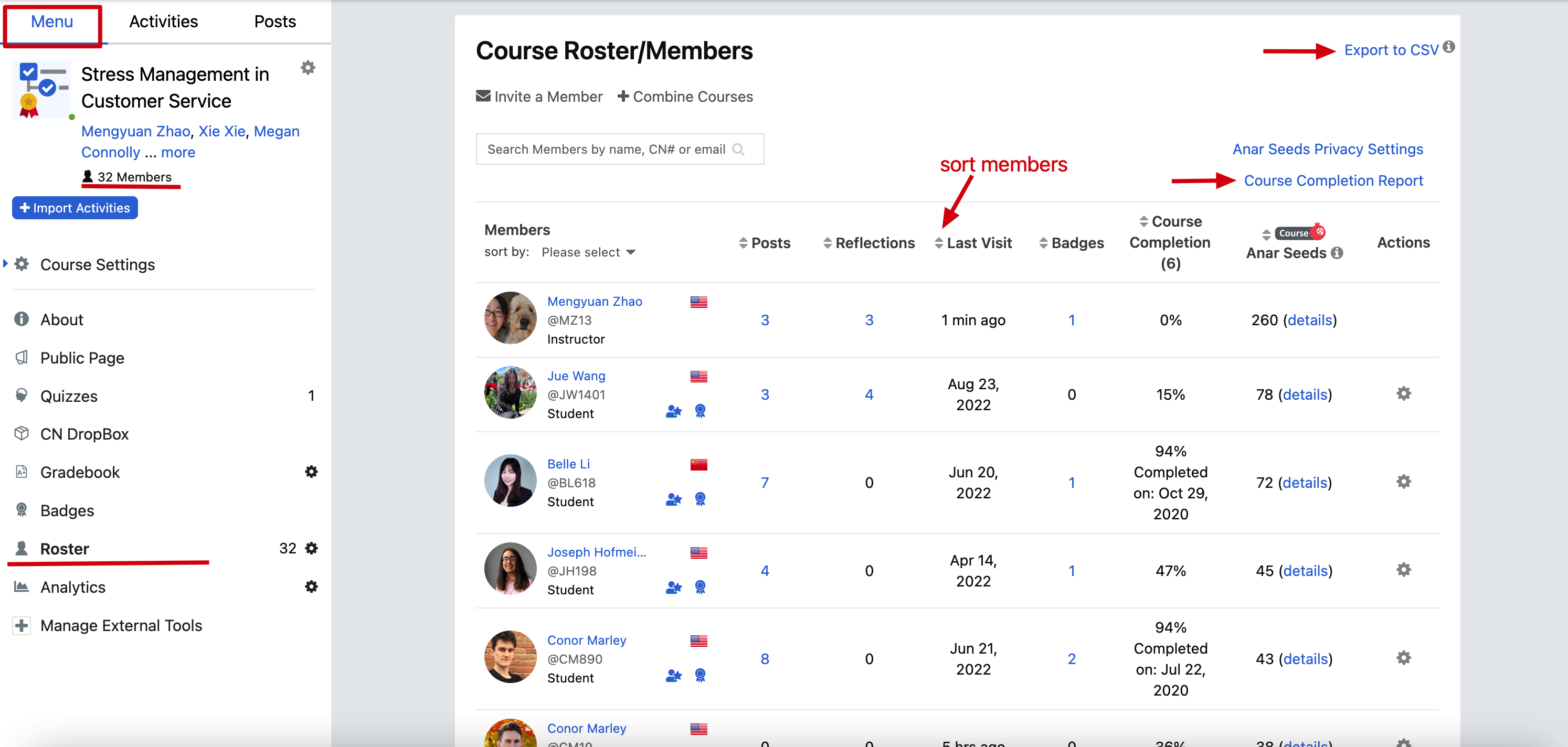Click the search magnifier icon

tap(738, 149)
